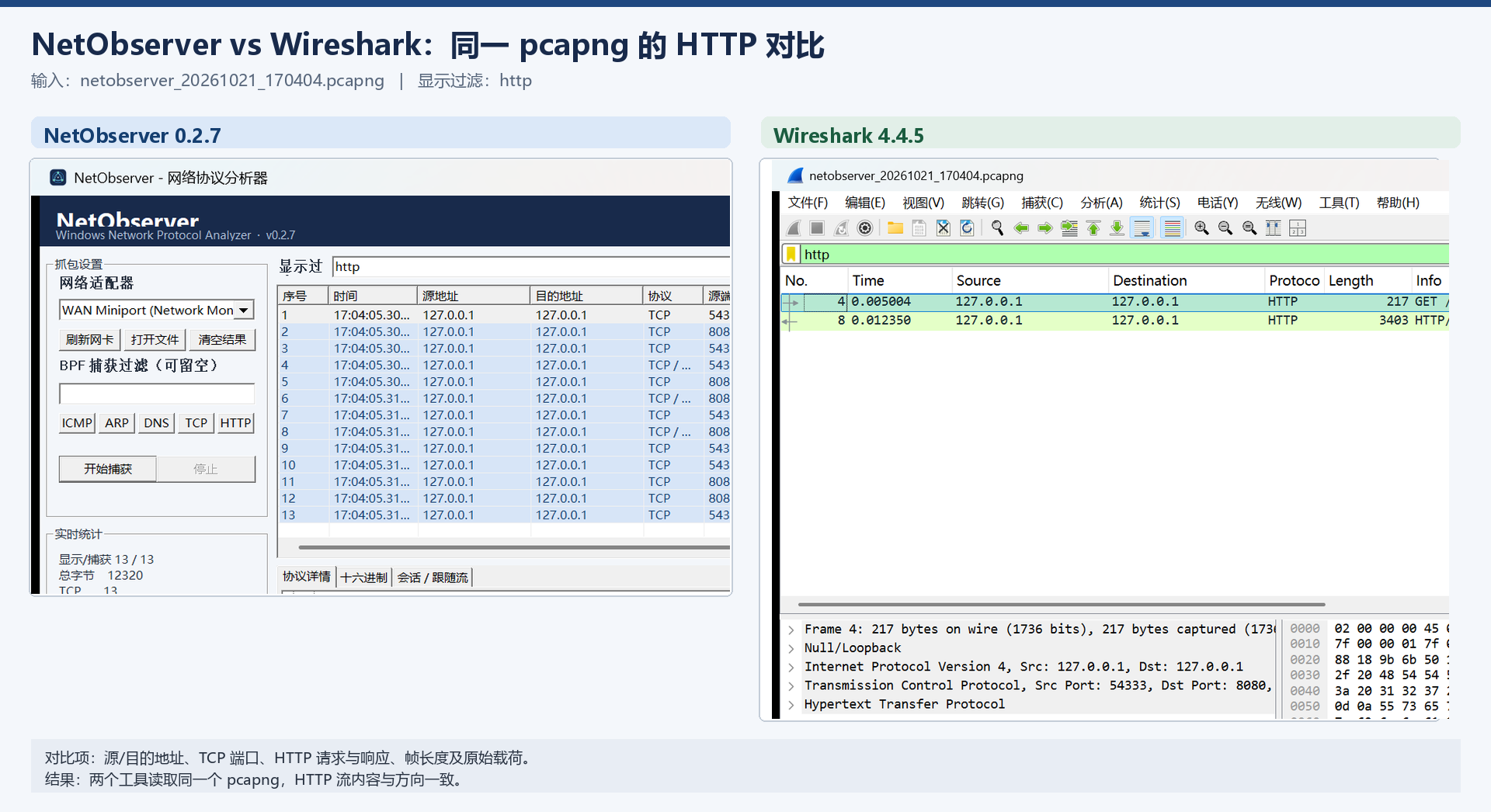Switch to the 十六进制 tab in NetObserver
The width and height of the screenshot is (1491, 812).
pyautogui.click(x=363, y=578)
